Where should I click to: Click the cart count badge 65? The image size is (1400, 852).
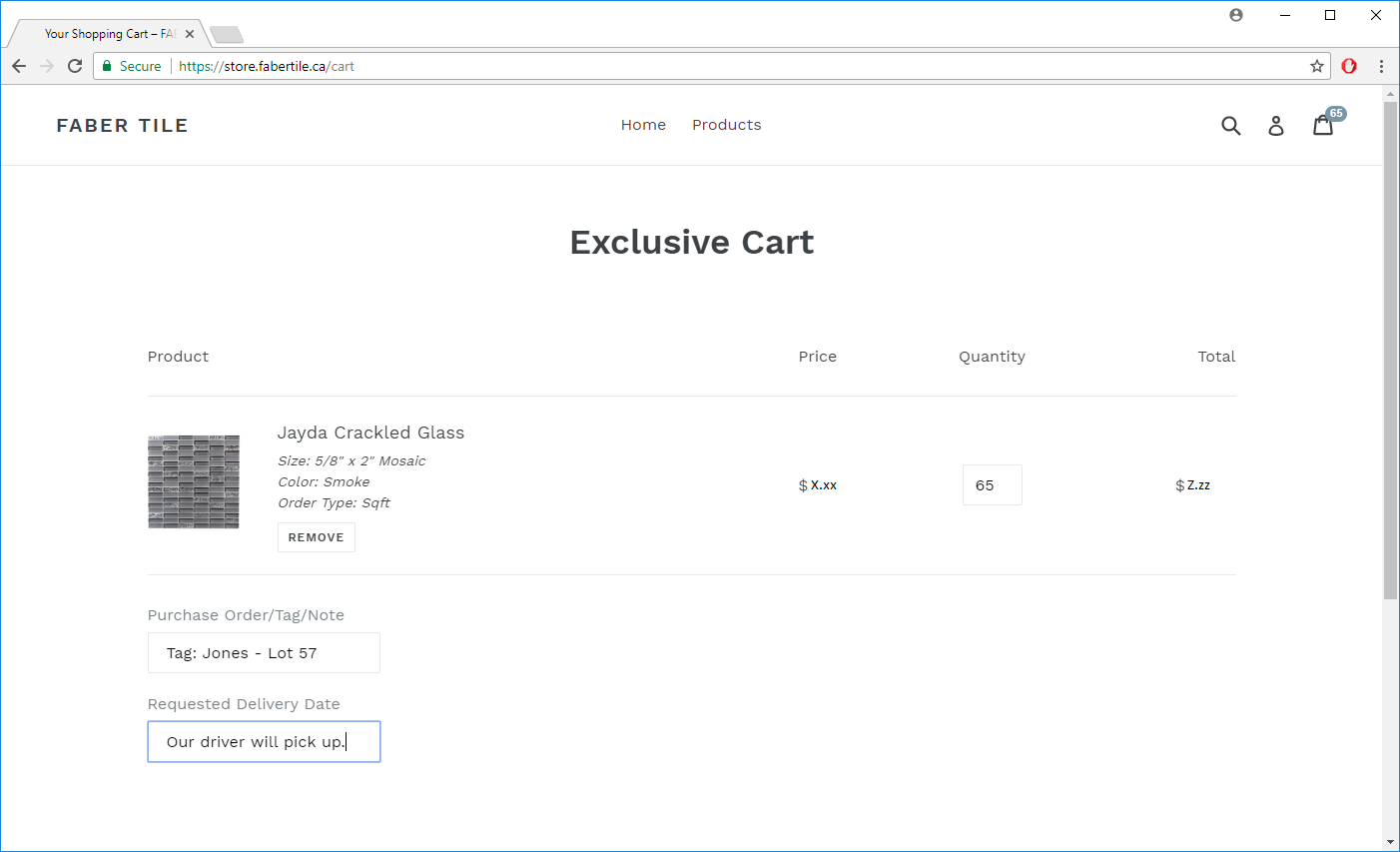point(1336,114)
